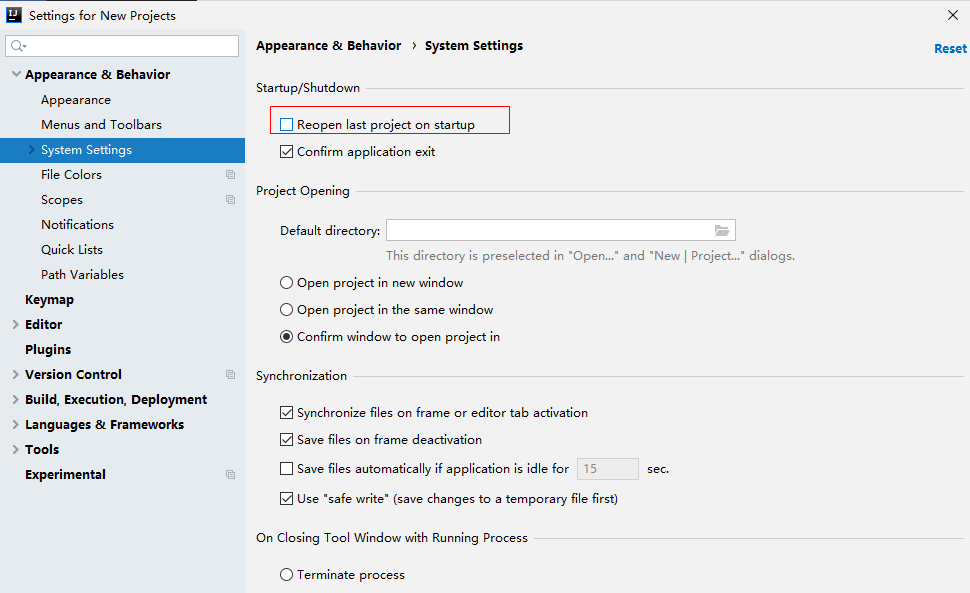Open Notifications settings in the sidebar
Image resolution: width=970 pixels, height=593 pixels.
(x=77, y=225)
